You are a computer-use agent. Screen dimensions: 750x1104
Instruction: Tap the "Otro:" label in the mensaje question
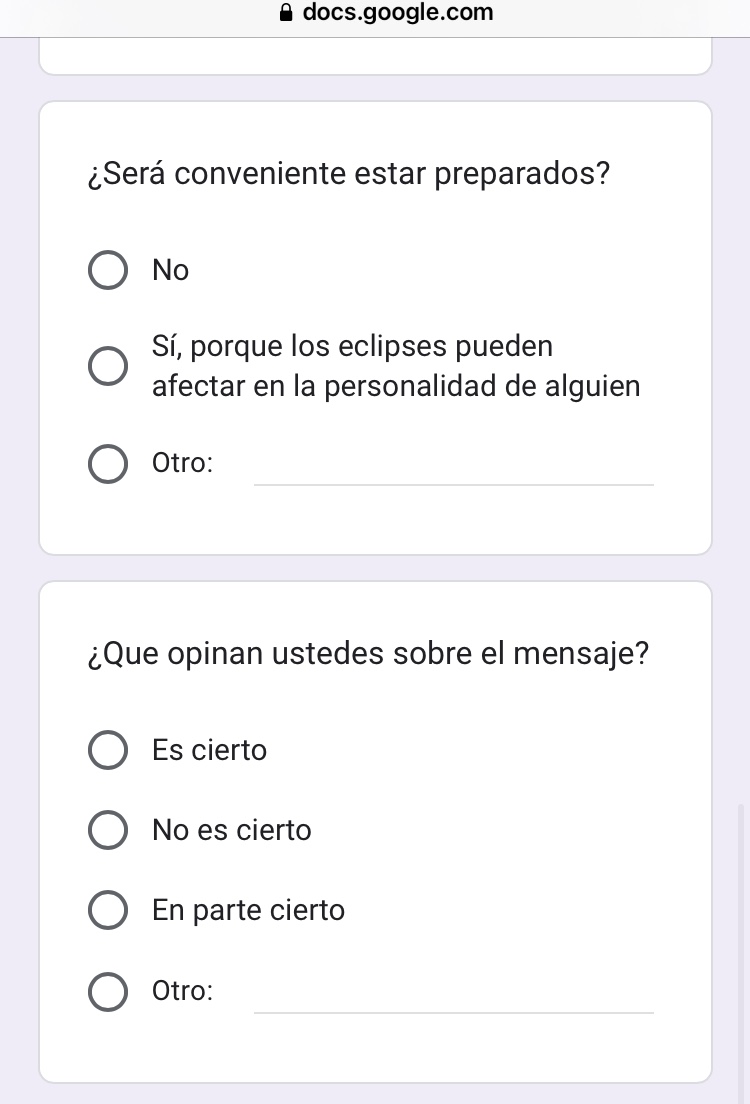[182, 991]
